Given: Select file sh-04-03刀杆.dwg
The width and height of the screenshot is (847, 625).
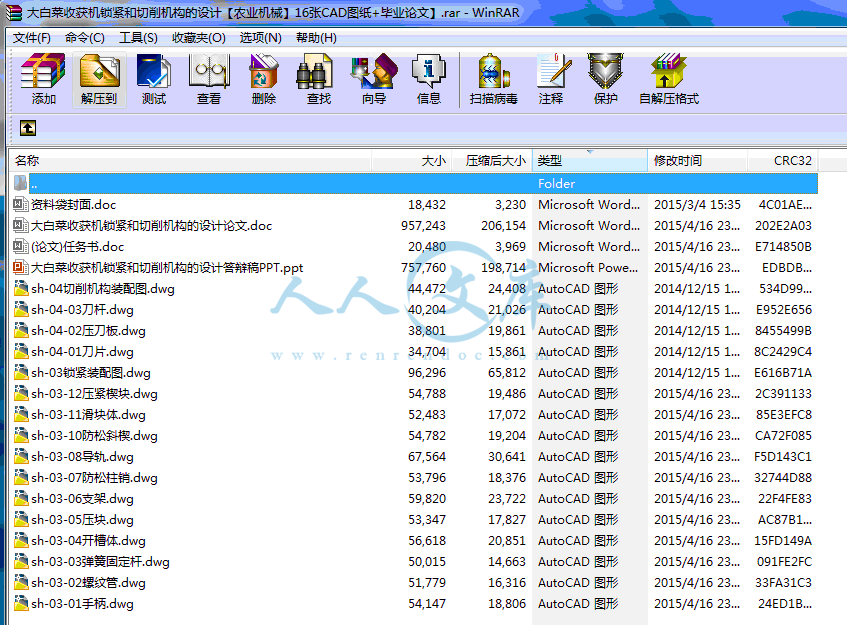Looking at the screenshot, I should (x=82, y=310).
